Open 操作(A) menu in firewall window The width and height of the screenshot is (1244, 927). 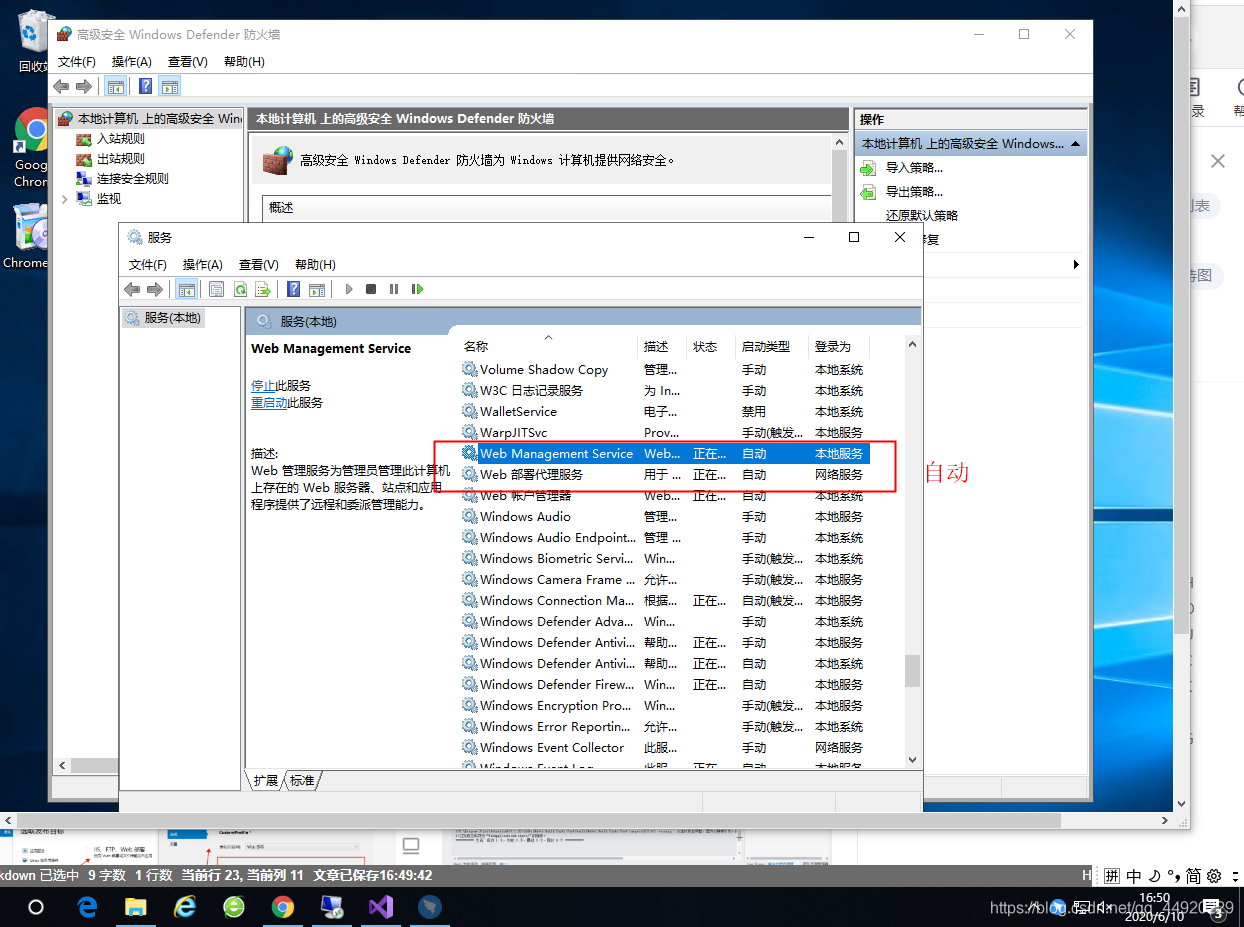132,61
